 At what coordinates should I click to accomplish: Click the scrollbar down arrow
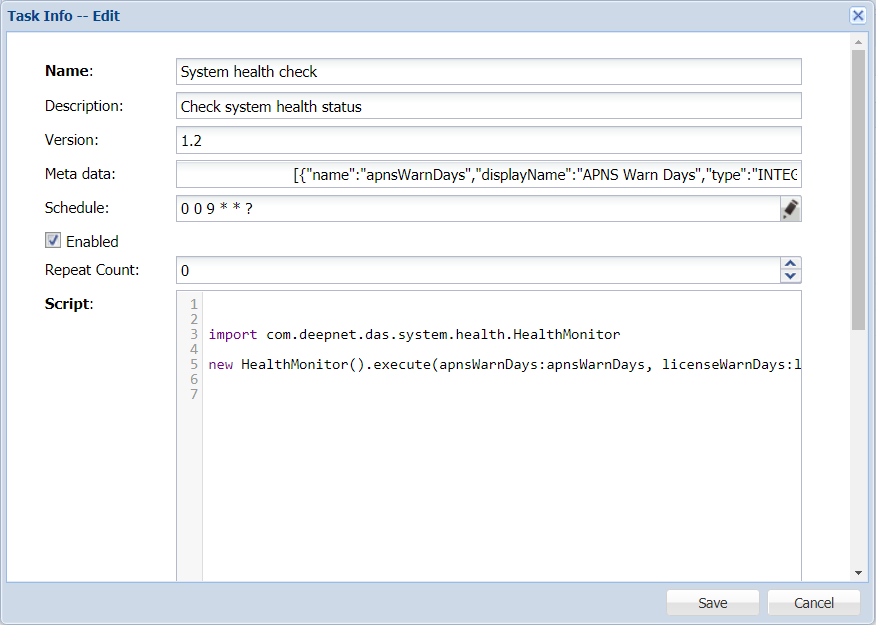[x=858, y=572]
